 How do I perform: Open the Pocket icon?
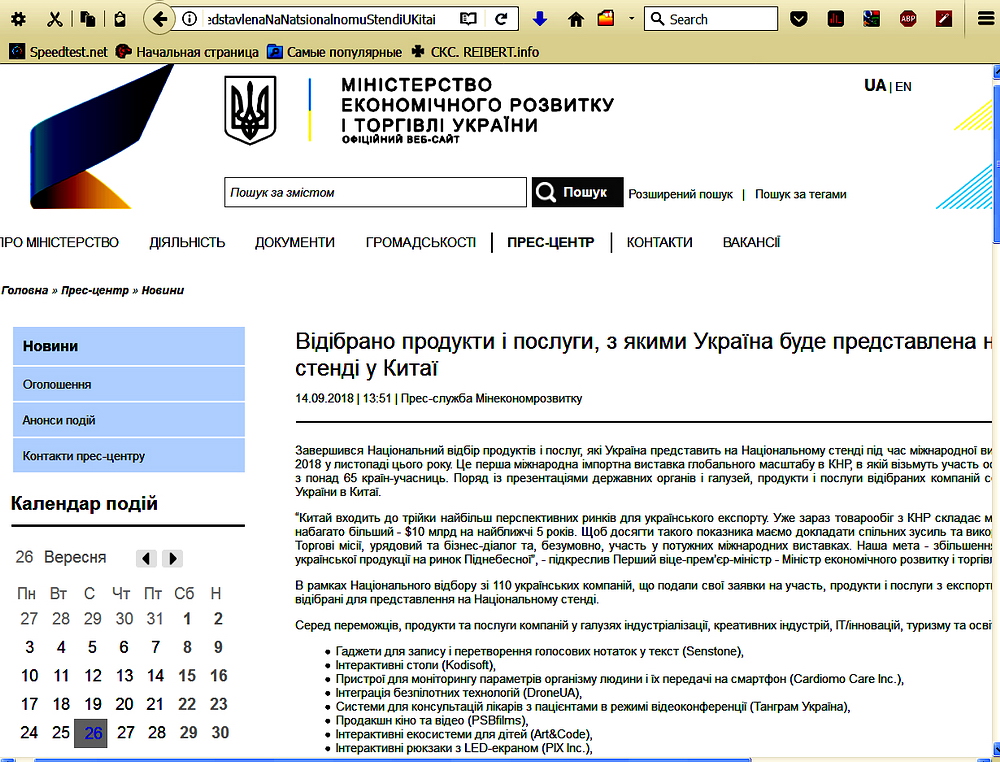pos(798,19)
